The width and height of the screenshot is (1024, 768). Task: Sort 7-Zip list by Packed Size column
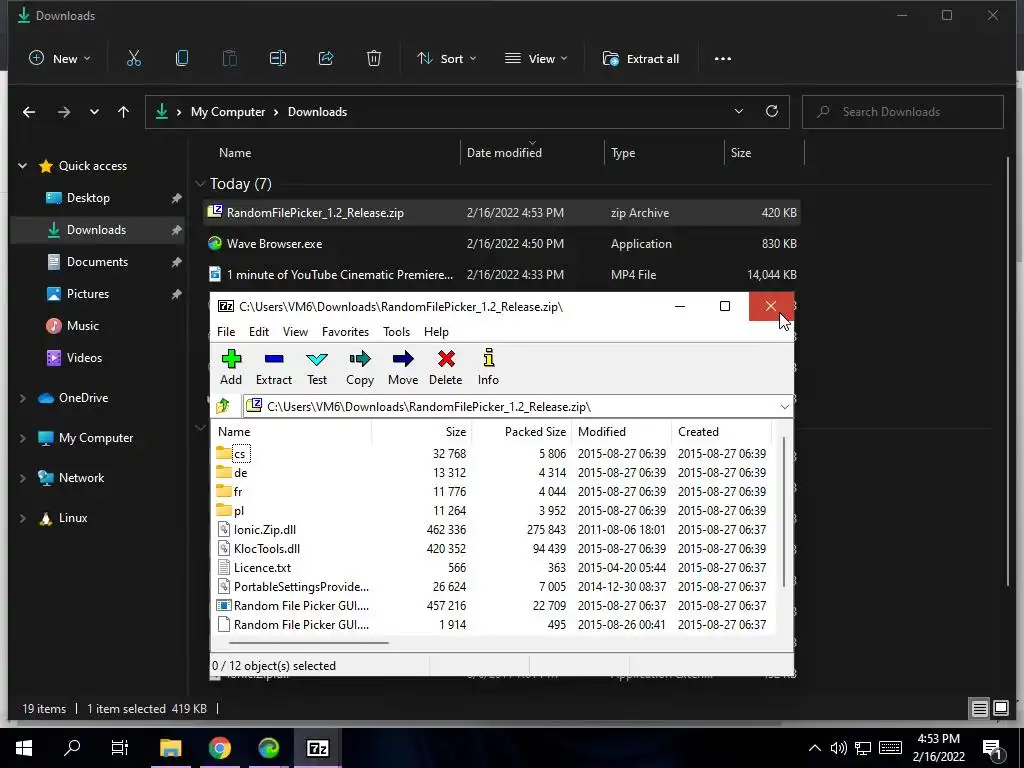click(522, 432)
